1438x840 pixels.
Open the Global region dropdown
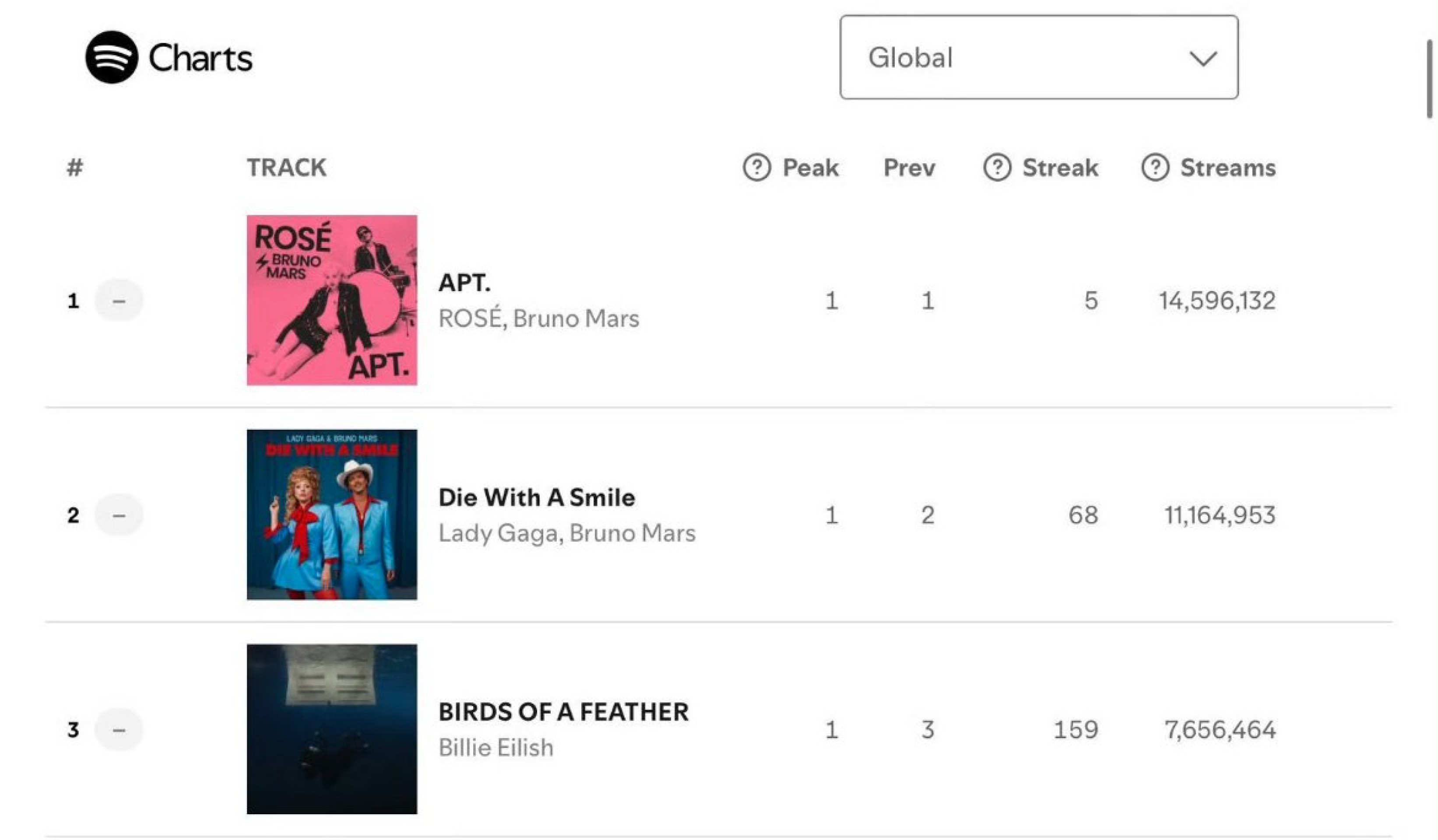(1016, 58)
